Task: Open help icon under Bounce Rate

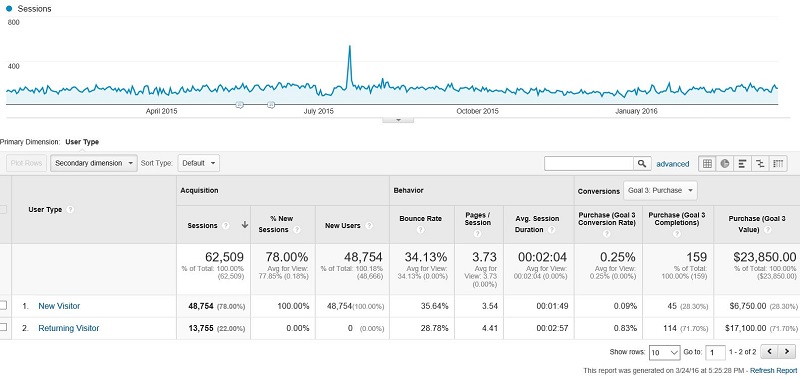Action: click(420, 230)
